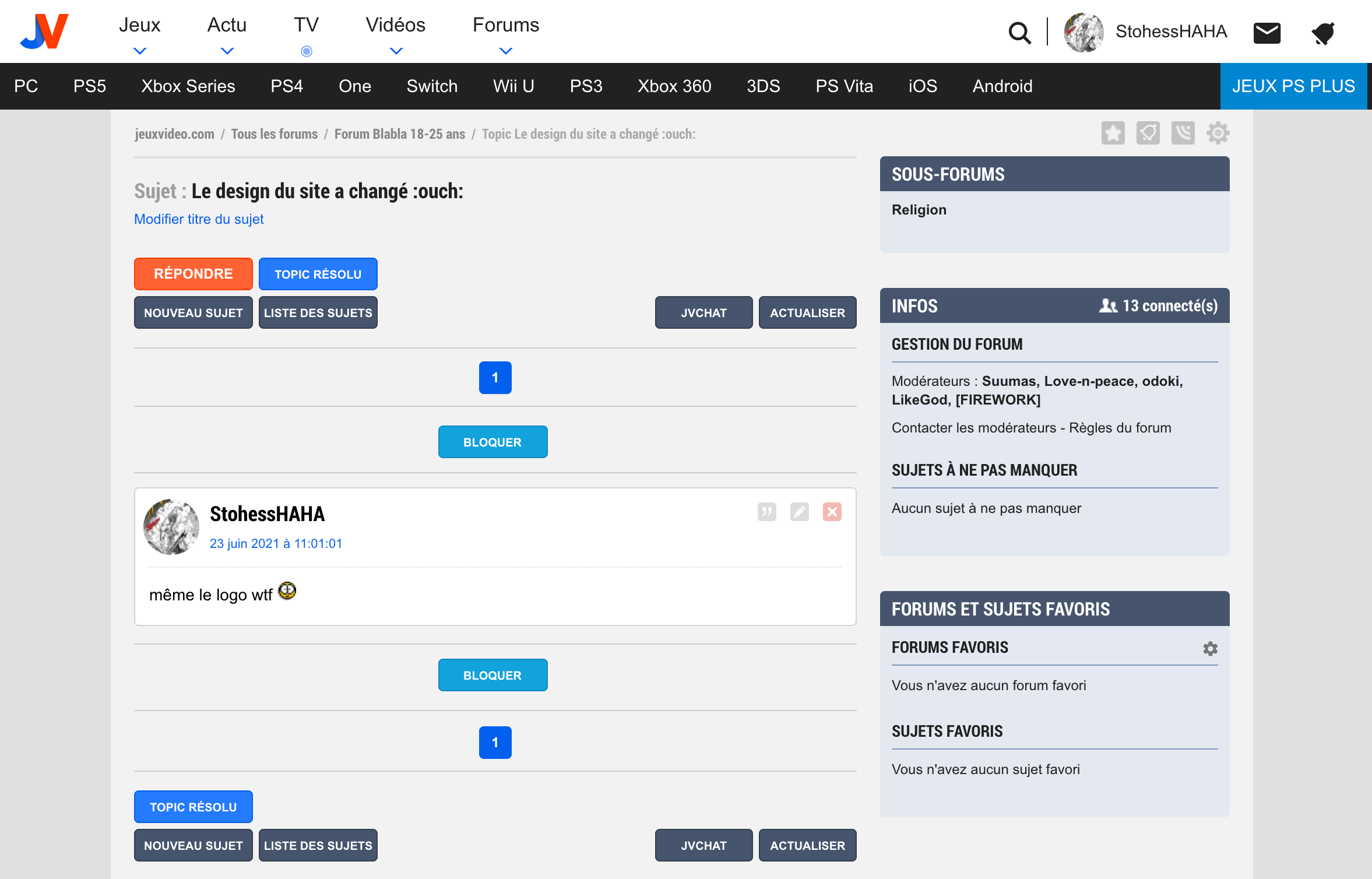Add topic to favorites star icon
1372x879 pixels.
1113,133
